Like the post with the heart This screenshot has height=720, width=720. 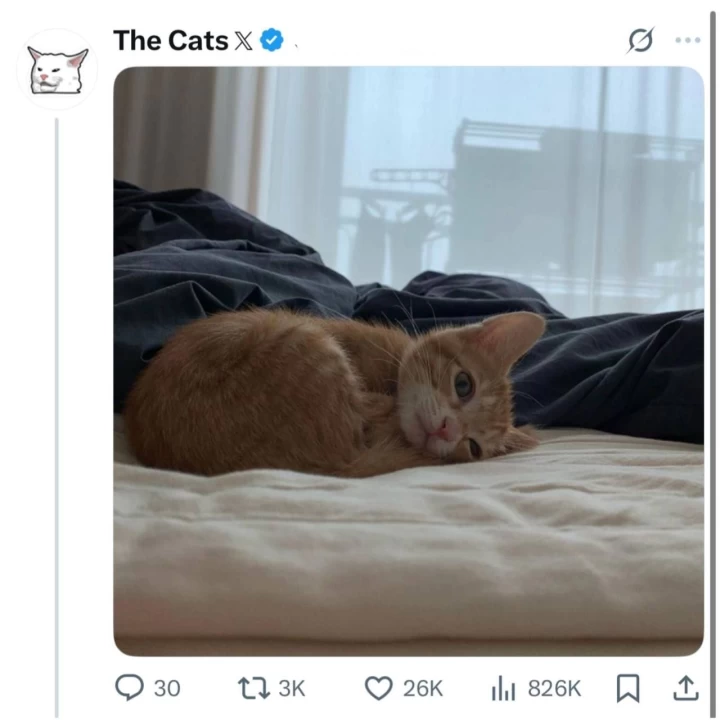coord(378,687)
